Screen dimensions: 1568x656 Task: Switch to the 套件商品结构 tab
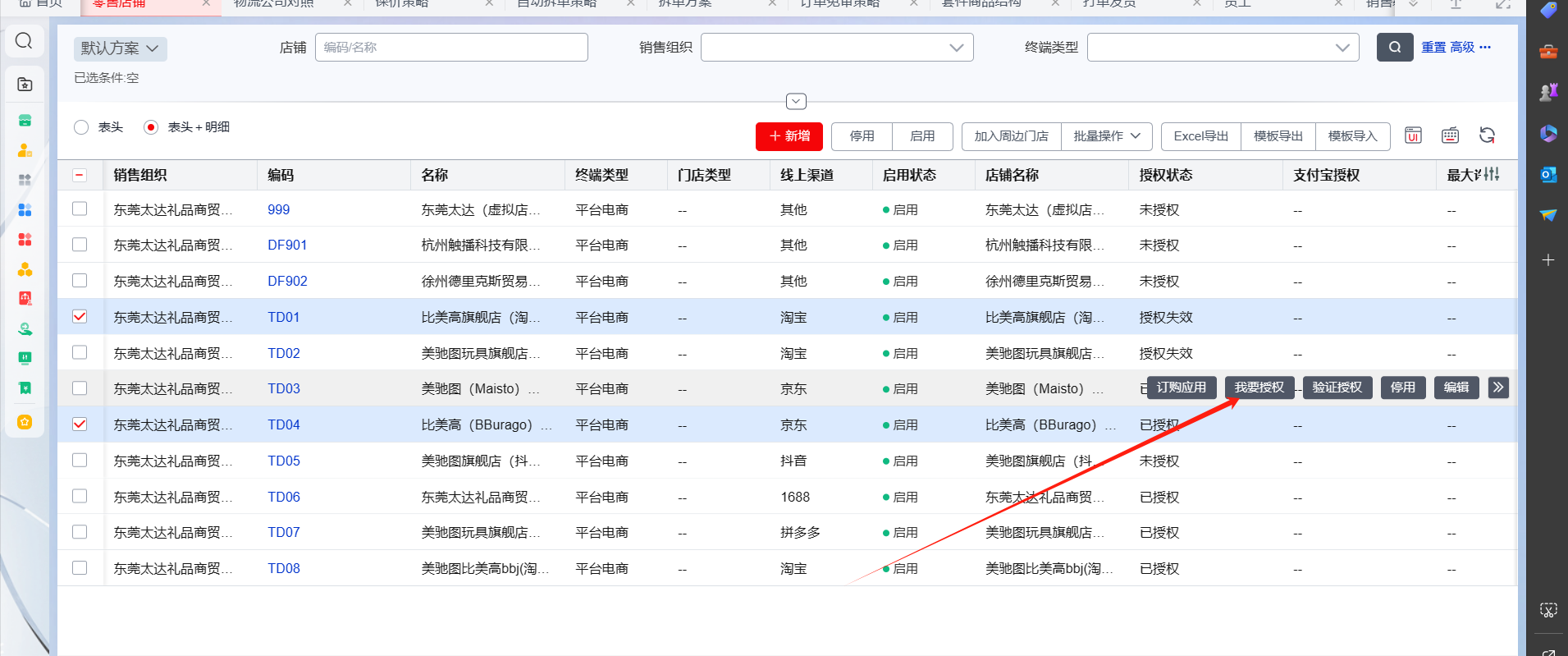pos(981,4)
